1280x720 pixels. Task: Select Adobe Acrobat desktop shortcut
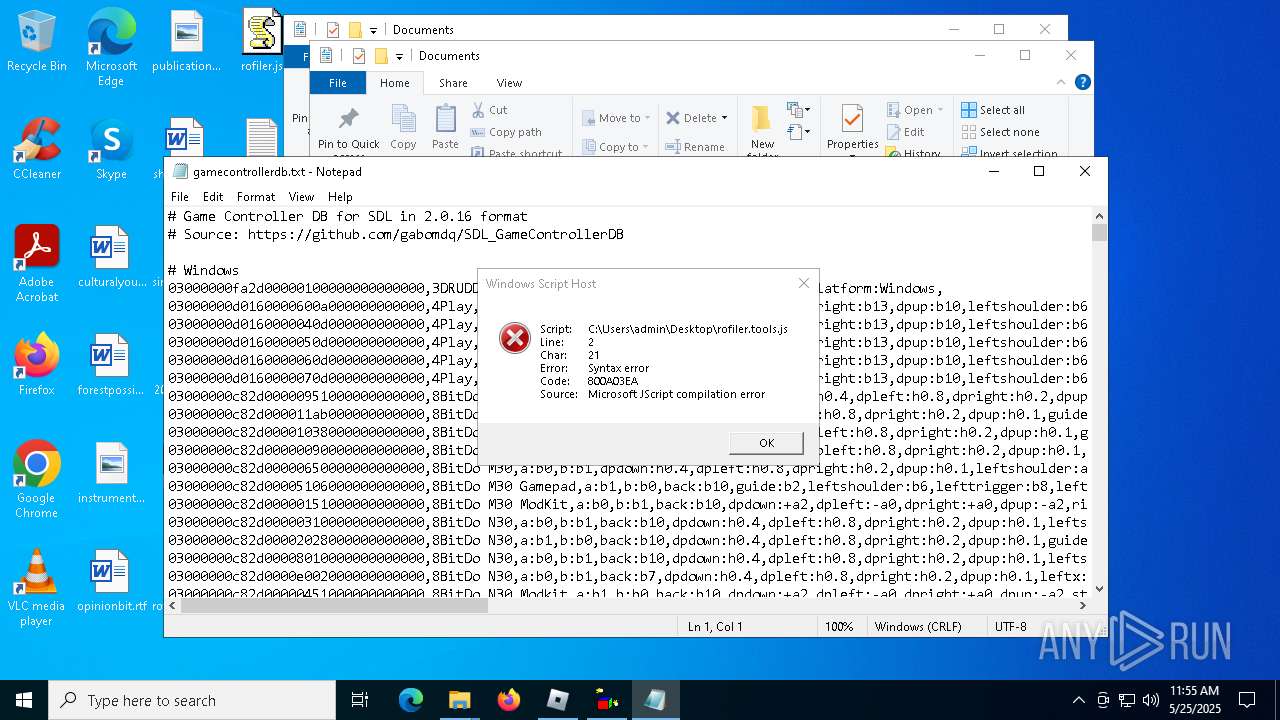click(x=37, y=264)
